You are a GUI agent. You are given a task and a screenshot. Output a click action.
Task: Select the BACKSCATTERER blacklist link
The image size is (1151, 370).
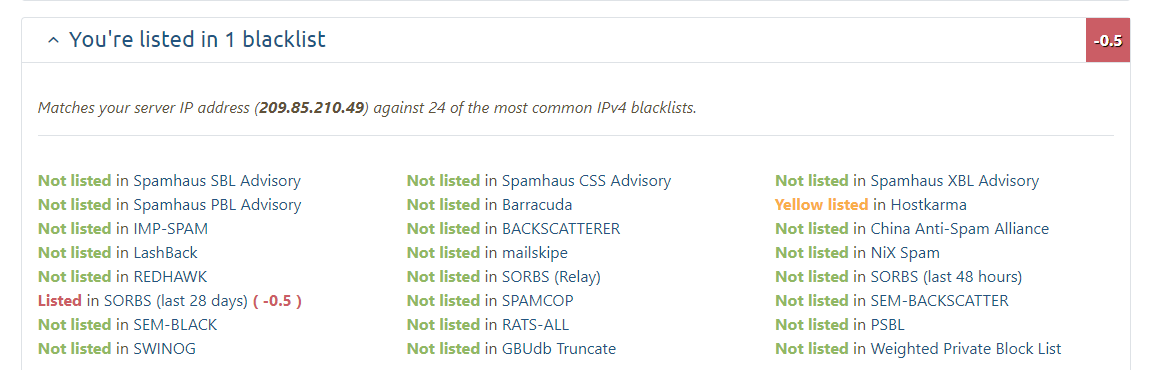(562, 229)
